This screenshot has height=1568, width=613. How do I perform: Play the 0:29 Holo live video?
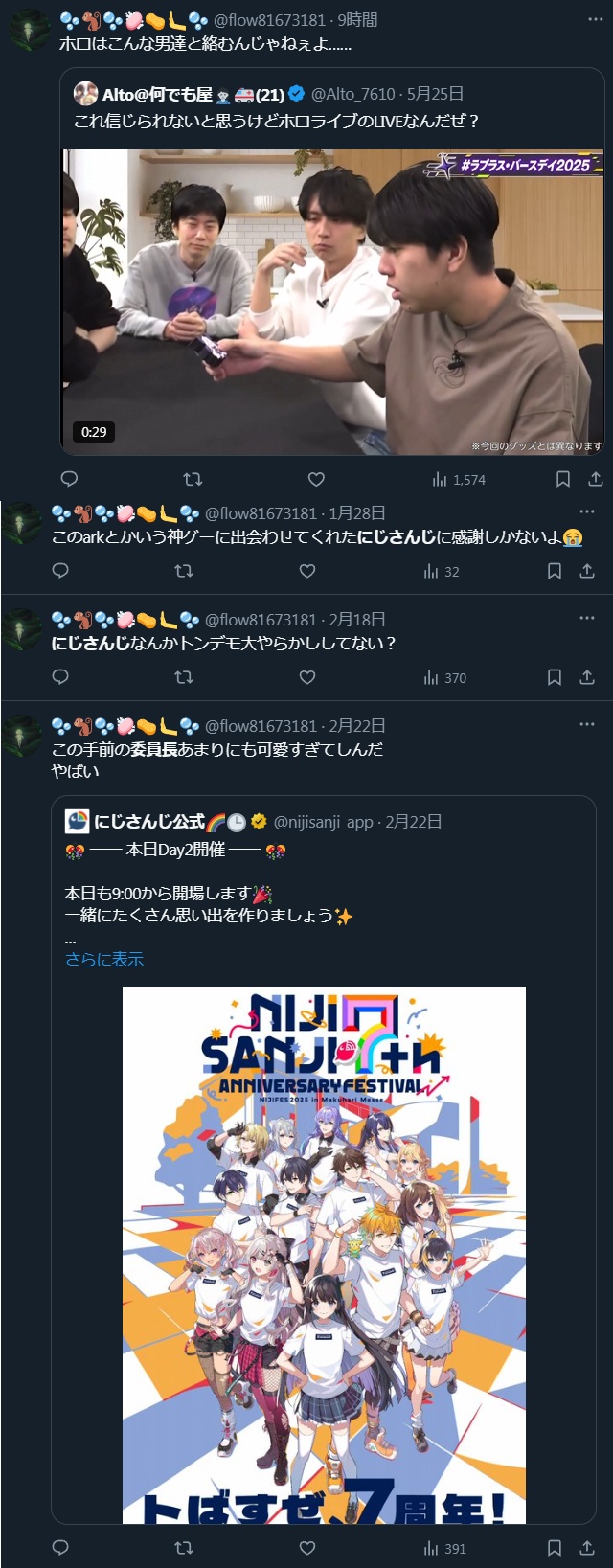(333, 302)
